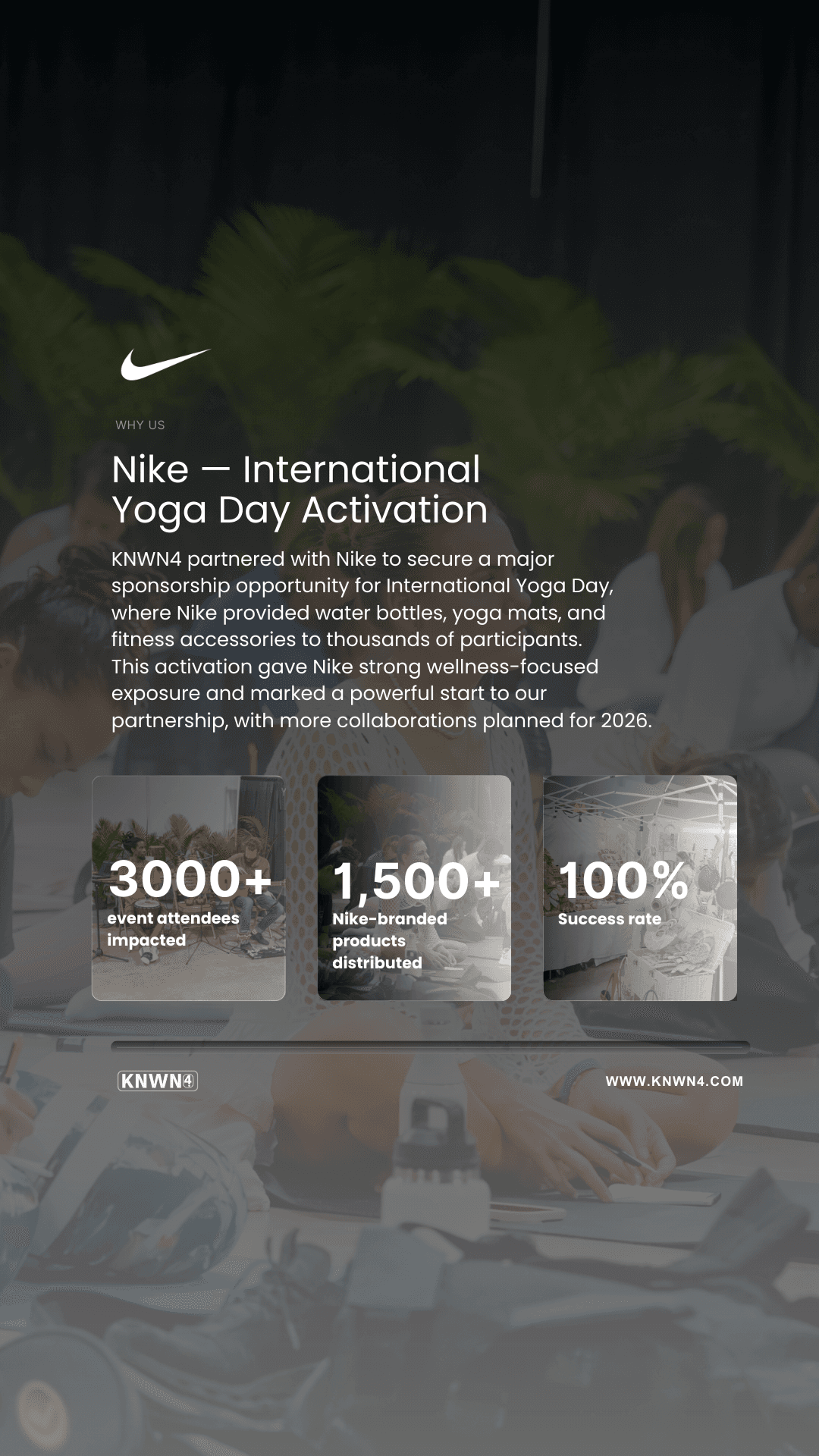Click the 3000+ statistic number
The height and width of the screenshot is (1456, 819).
190,879
